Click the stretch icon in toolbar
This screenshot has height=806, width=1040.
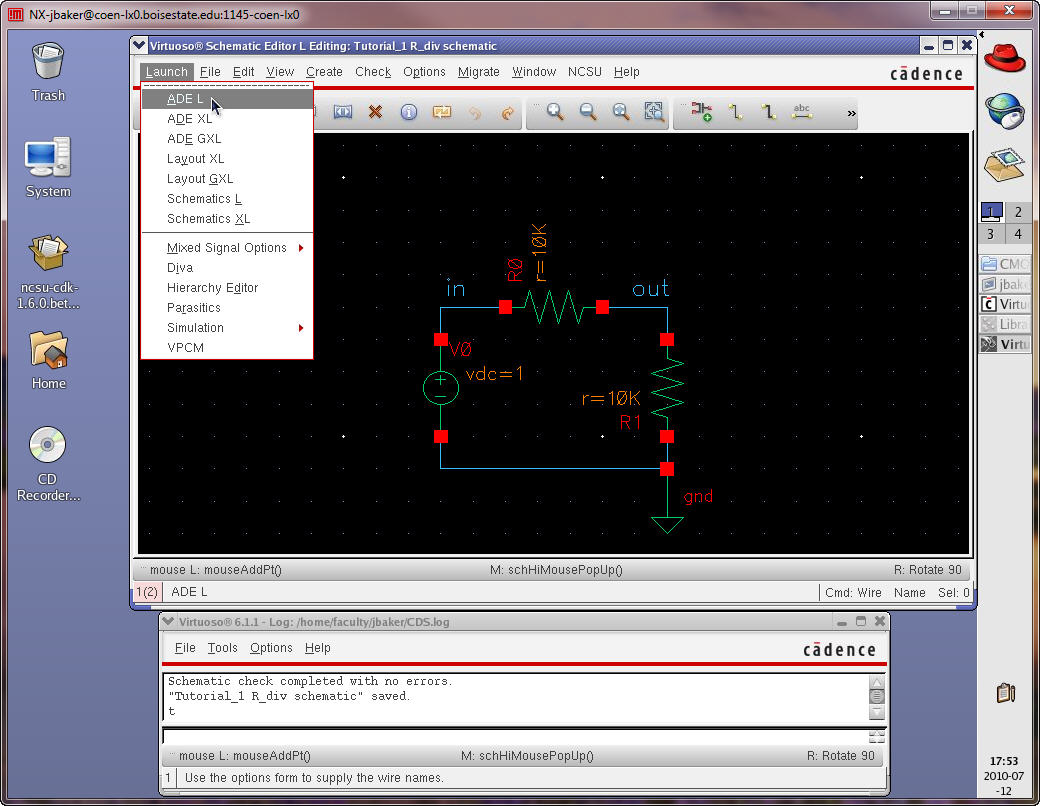[342, 113]
